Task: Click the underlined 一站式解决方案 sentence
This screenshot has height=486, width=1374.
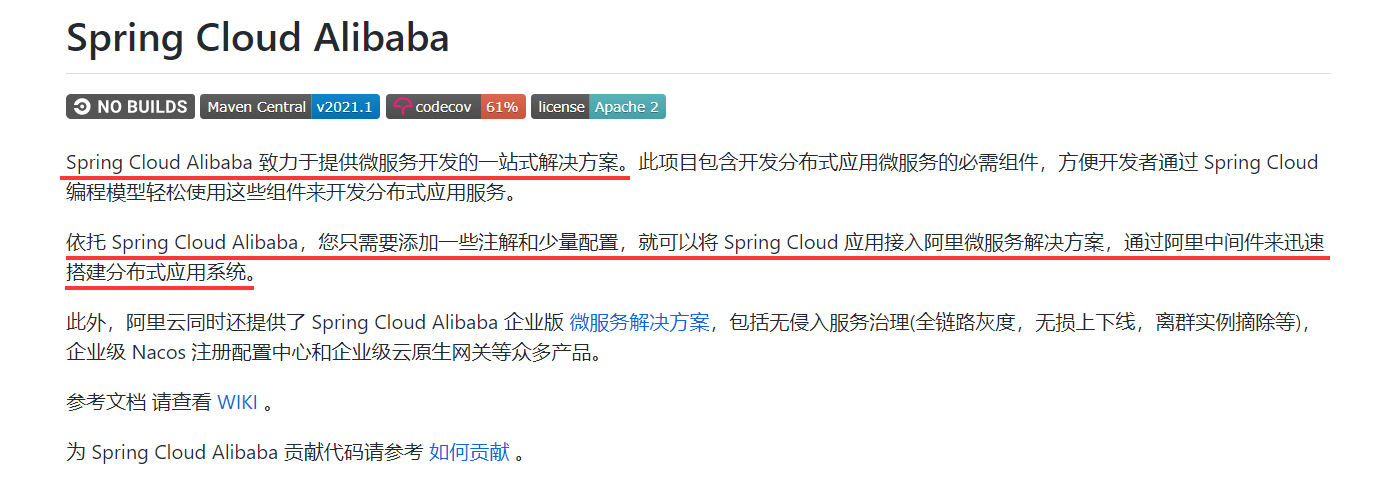Action: pyautogui.click(x=348, y=162)
